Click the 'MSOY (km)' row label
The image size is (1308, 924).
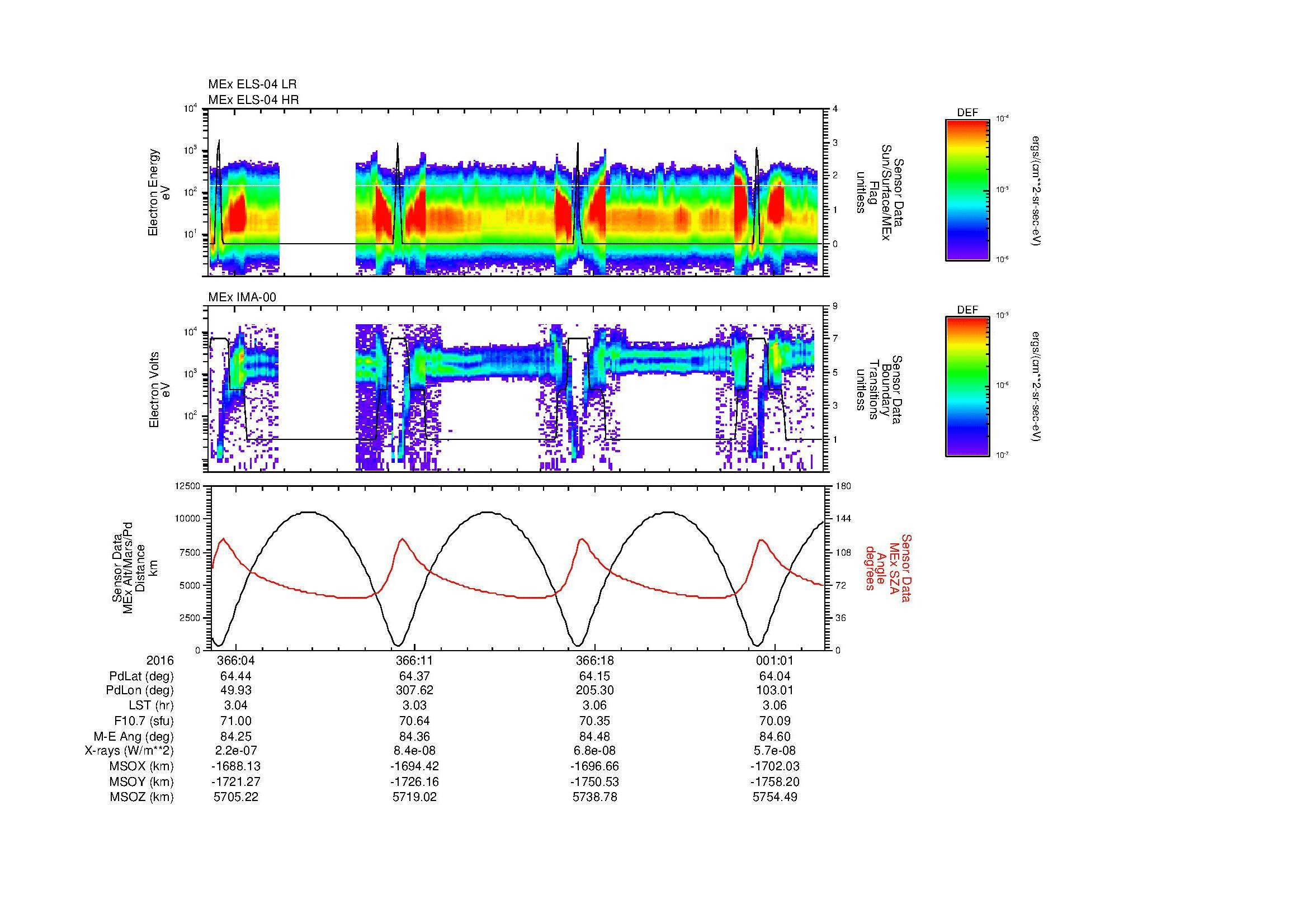pos(142,781)
